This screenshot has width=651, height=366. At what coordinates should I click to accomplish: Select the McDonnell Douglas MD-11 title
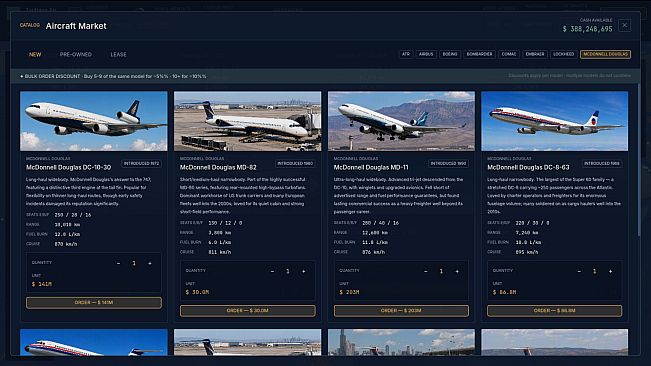point(371,167)
